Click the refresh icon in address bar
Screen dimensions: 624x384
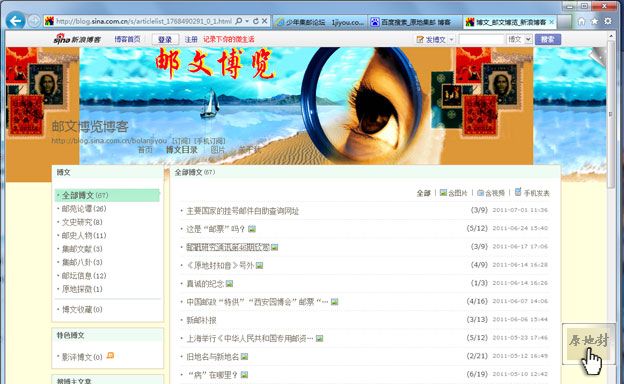[x=255, y=21]
